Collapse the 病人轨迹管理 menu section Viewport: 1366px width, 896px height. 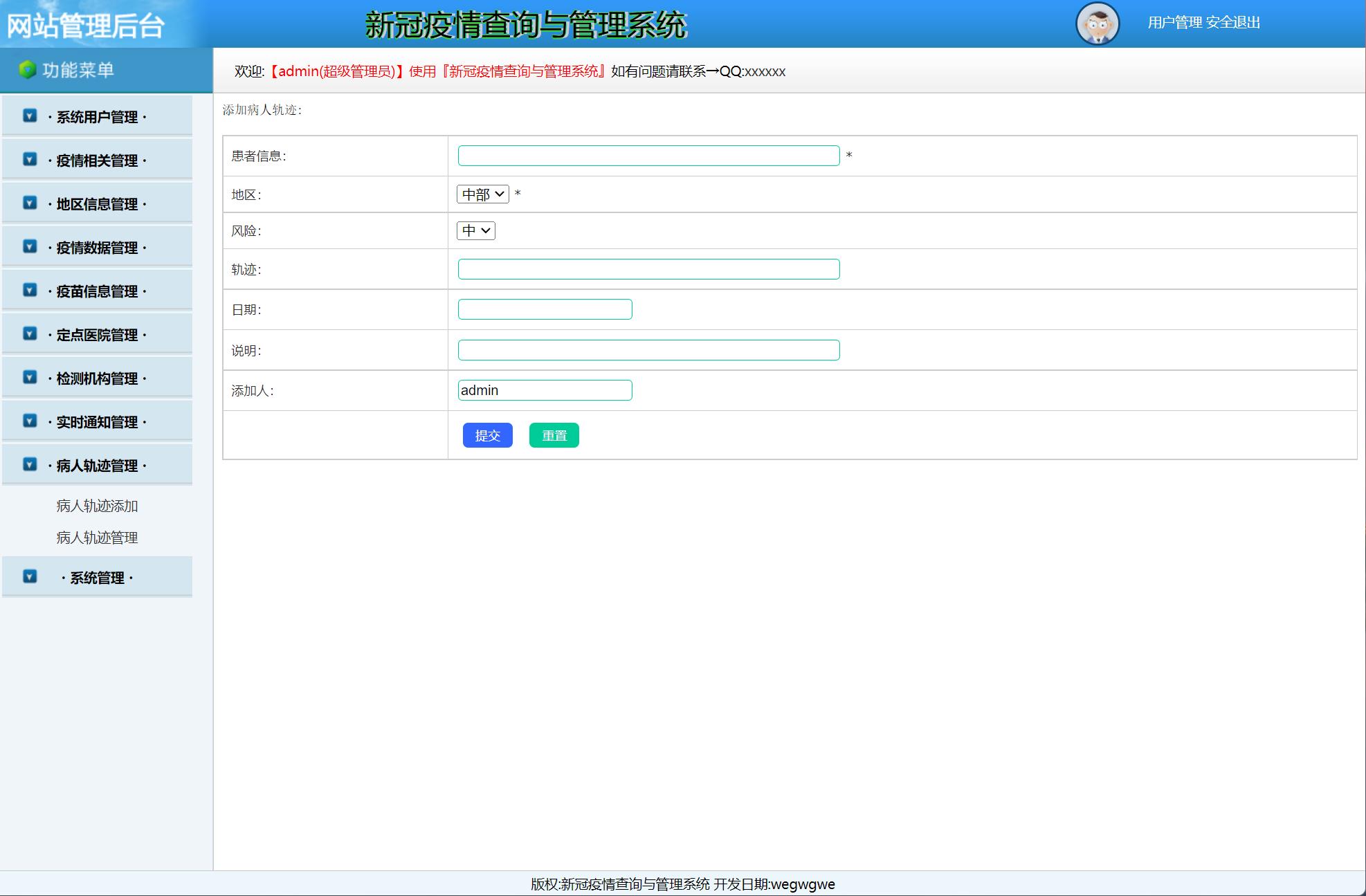click(97, 466)
